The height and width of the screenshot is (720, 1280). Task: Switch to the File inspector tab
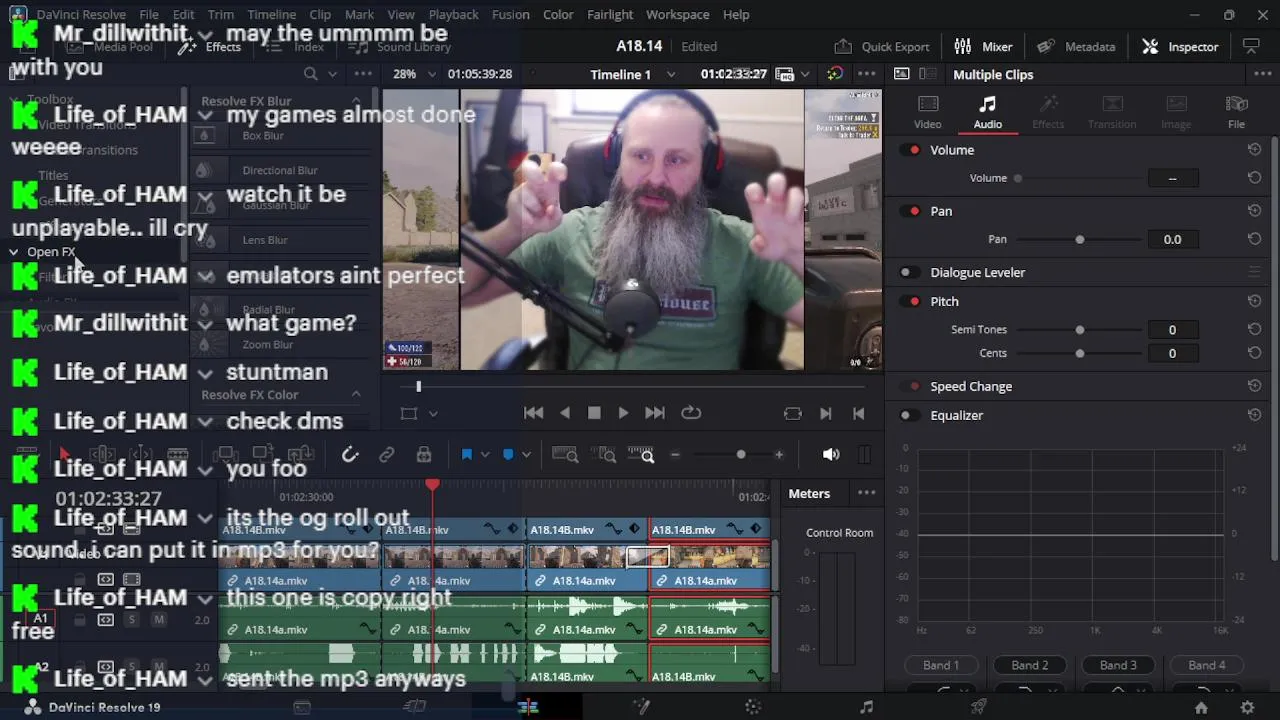tap(1236, 112)
